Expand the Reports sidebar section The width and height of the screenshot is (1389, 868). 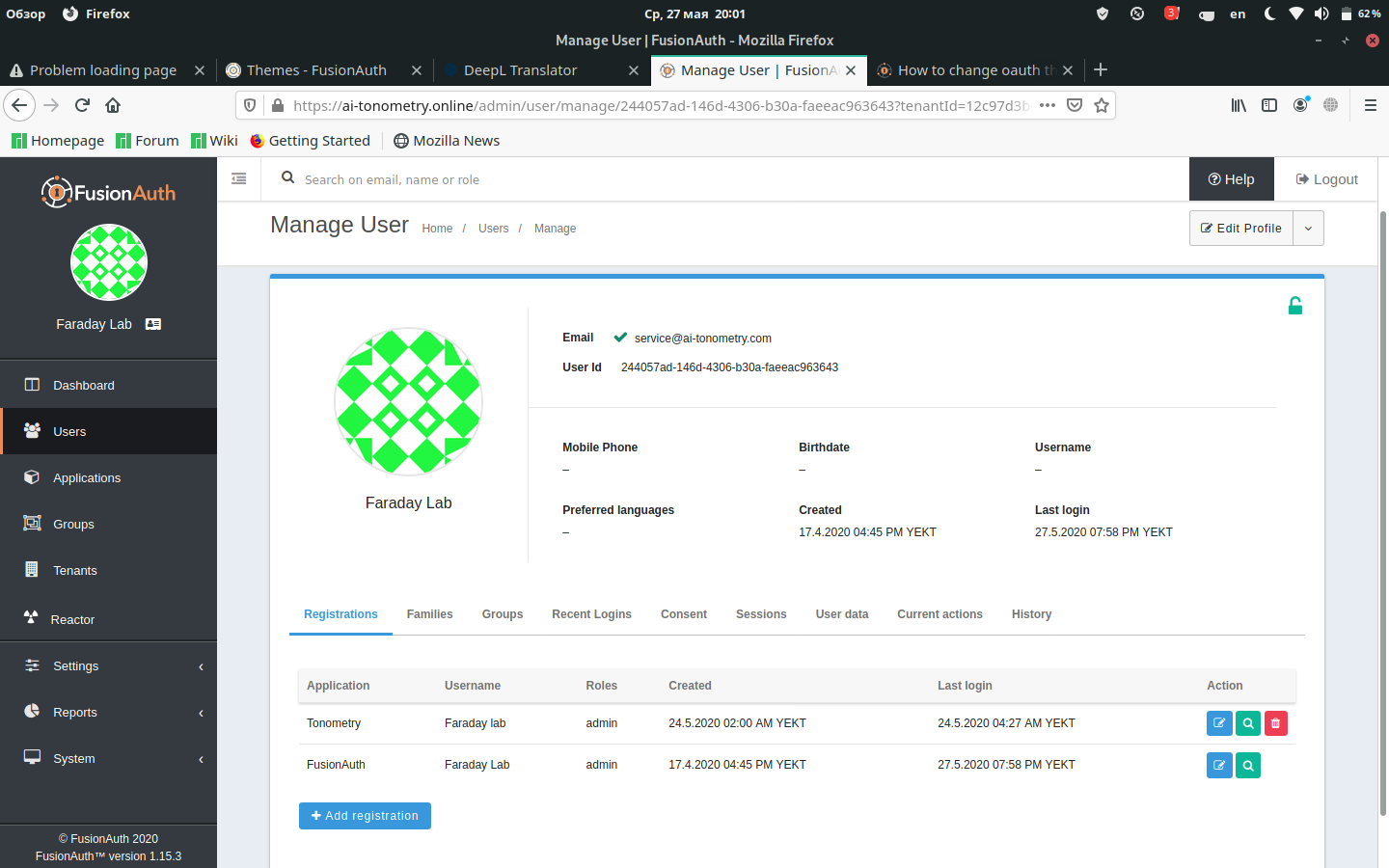point(108,712)
